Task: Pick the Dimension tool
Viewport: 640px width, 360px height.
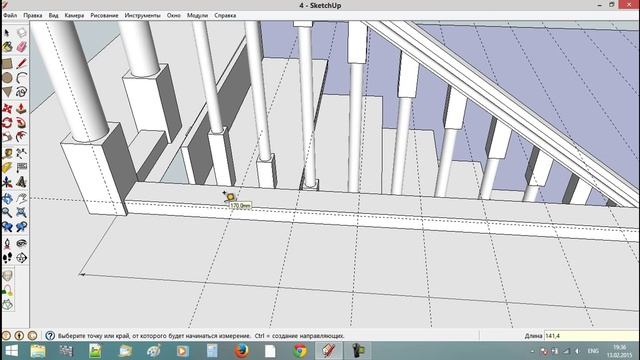Action: coord(22,153)
